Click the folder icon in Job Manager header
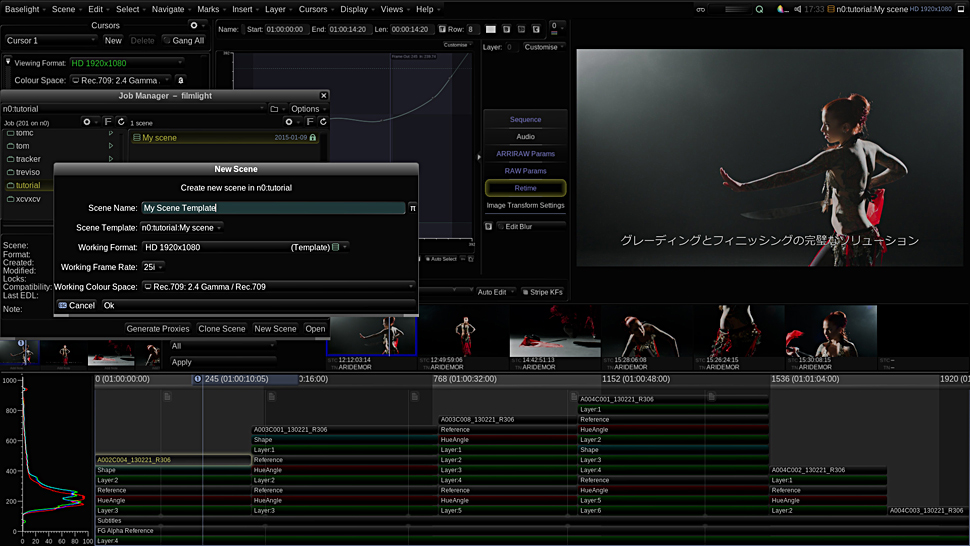This screenshot has height=546, width=970. tap(274, 109)
